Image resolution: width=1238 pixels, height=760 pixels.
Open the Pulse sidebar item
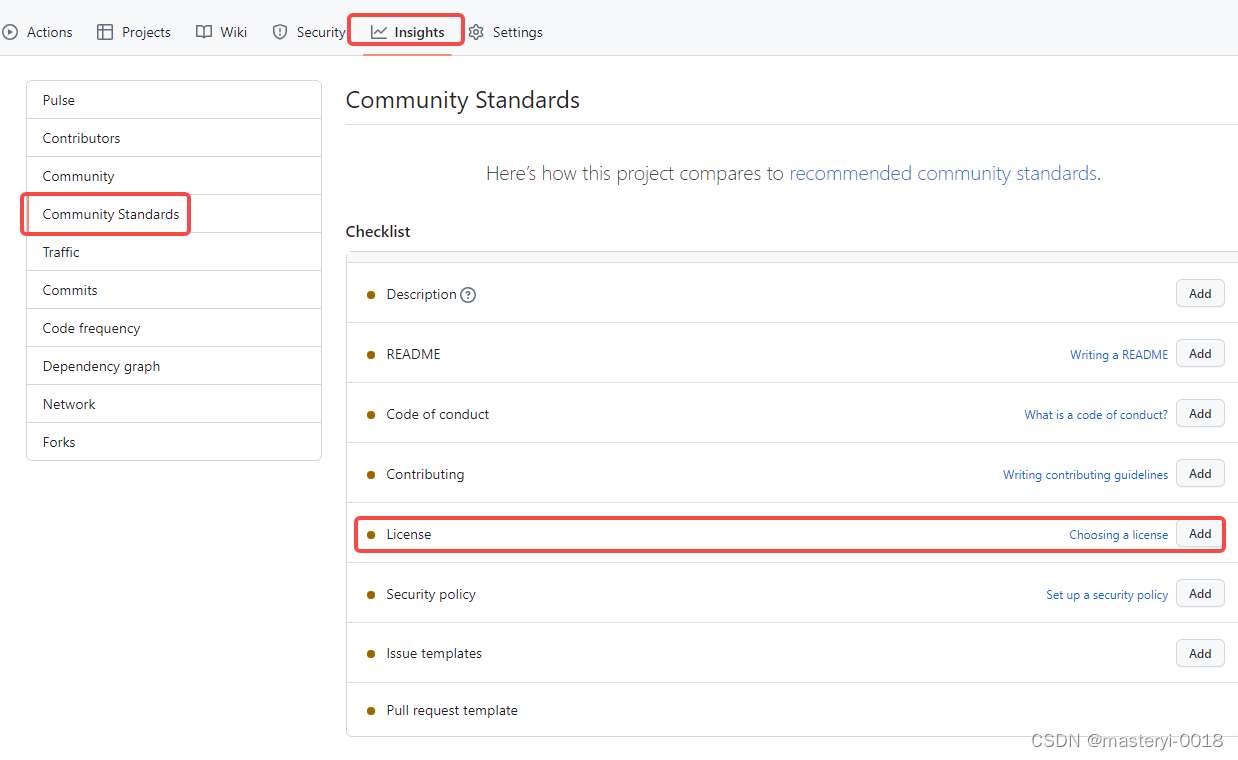(x=174, y=100)
